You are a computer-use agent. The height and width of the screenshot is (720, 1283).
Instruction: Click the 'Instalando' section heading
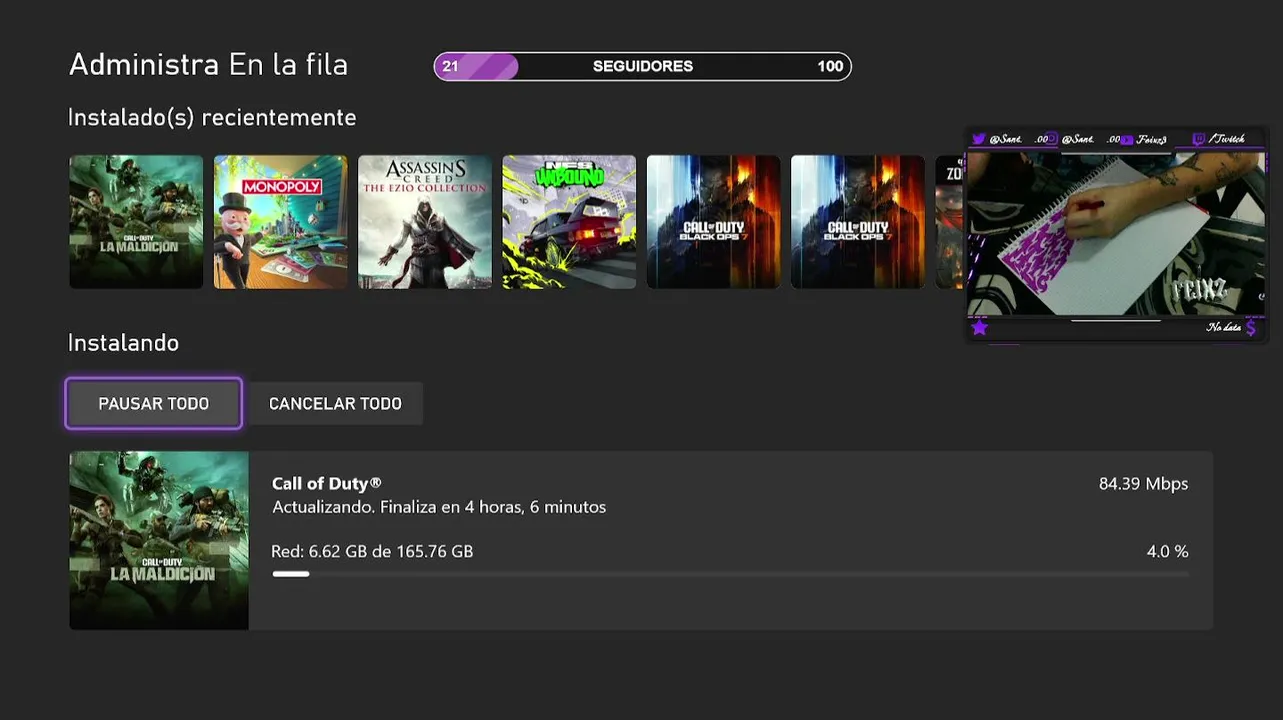(123, 342)
